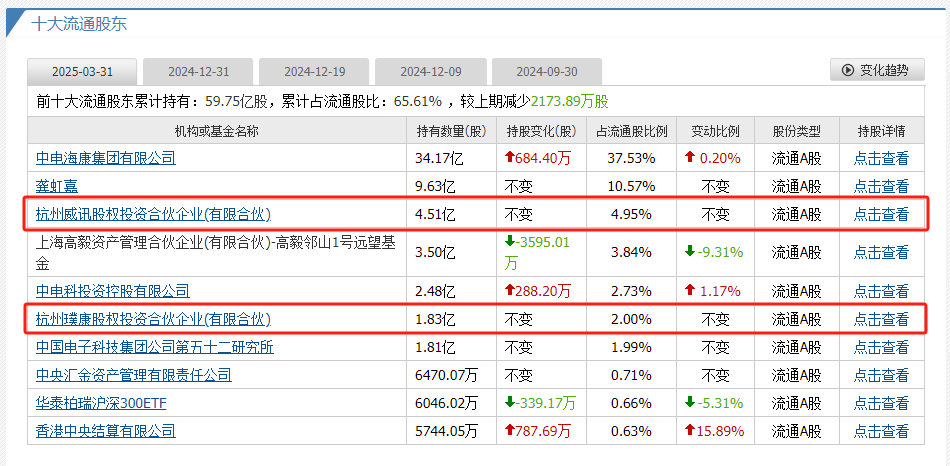
Task: Click green down arrow beside -9.31%
Action: pos(691,252)
